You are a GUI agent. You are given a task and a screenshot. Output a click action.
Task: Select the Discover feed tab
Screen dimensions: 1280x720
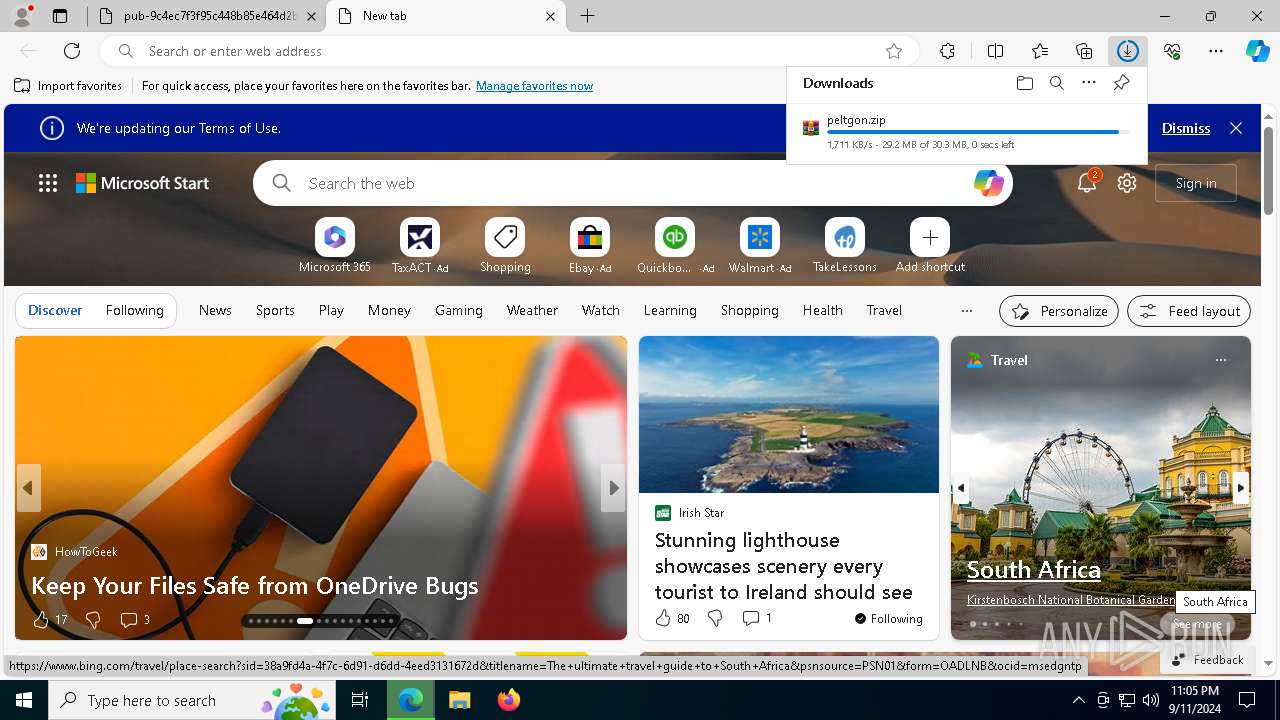pyautogui.click(x=55, y=311)
